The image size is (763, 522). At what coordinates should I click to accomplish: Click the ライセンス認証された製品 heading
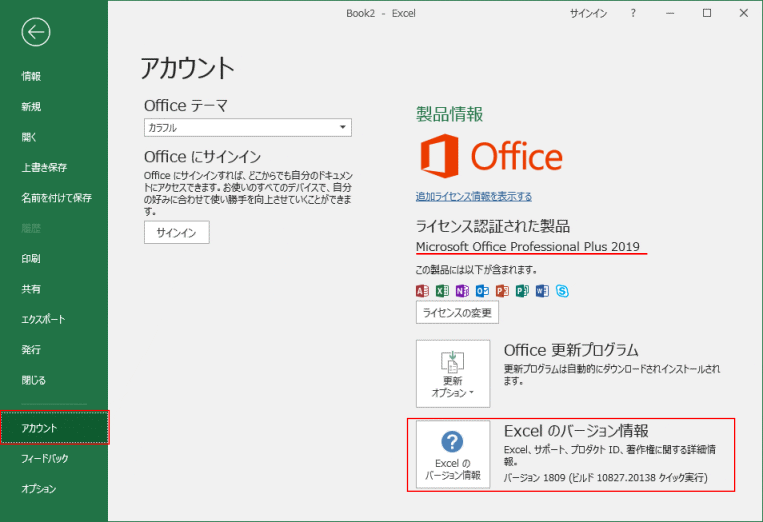click(x=492, y=226)
